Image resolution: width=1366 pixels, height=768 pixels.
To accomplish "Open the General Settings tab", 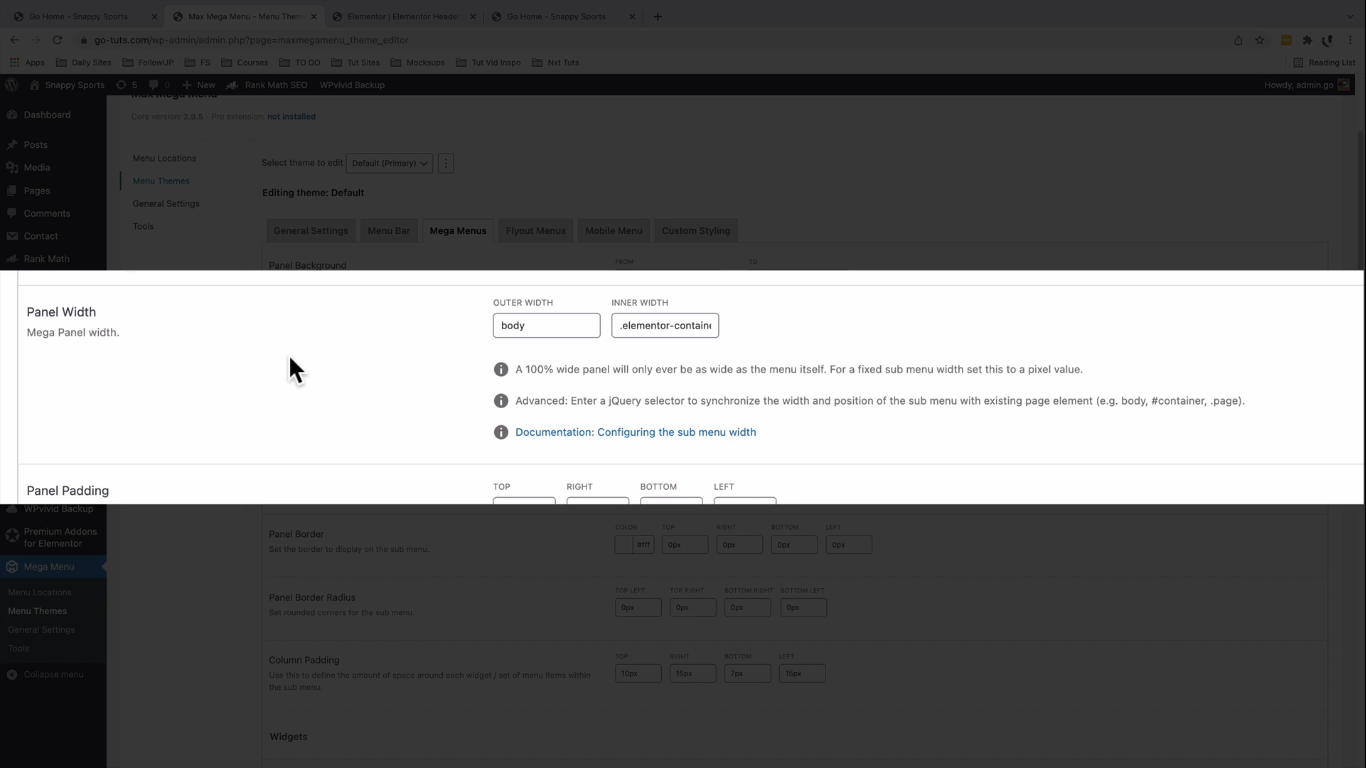I will pyautogui.click(x=311, y=231).
